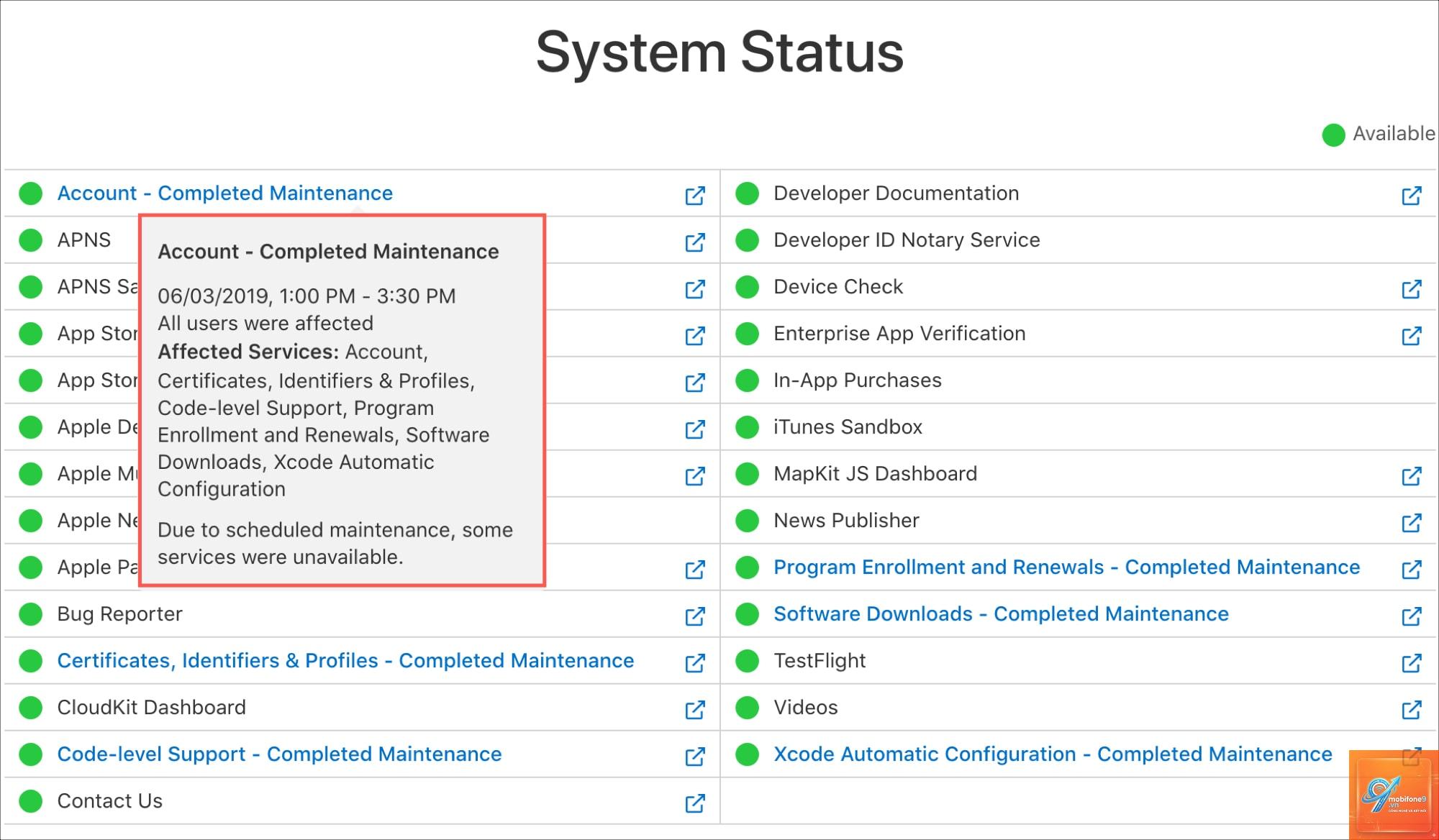The height and width of the screenshot is (840, 1439).
Task: Open Certificates, Identifiers & Profiles - Completed Maintenance link
Action: (x=345, y=661)
